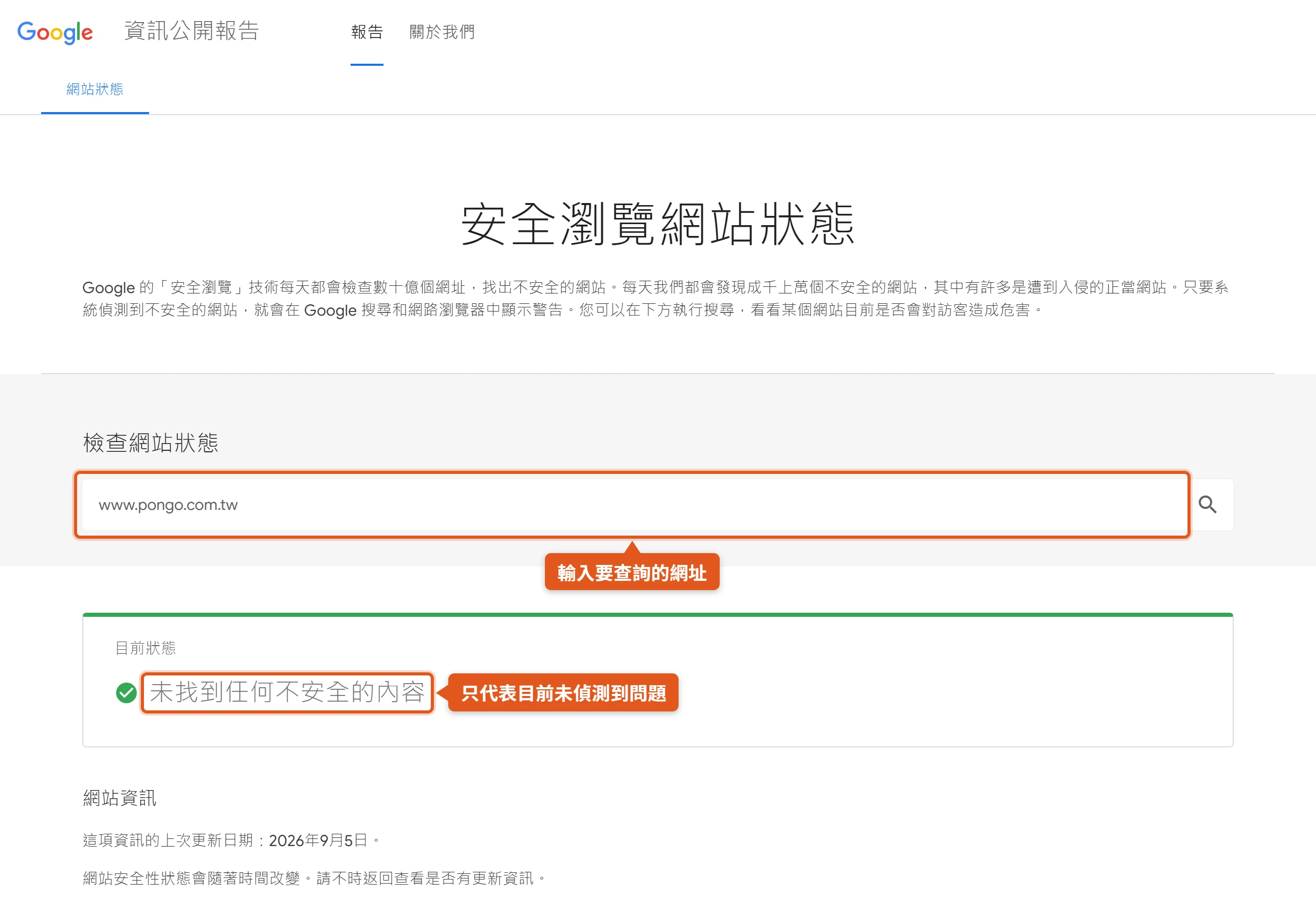This screenshot has height=898, width=1316.
Task: Click the 檢查網站狀態 section heading
Action: click(150, 443)
